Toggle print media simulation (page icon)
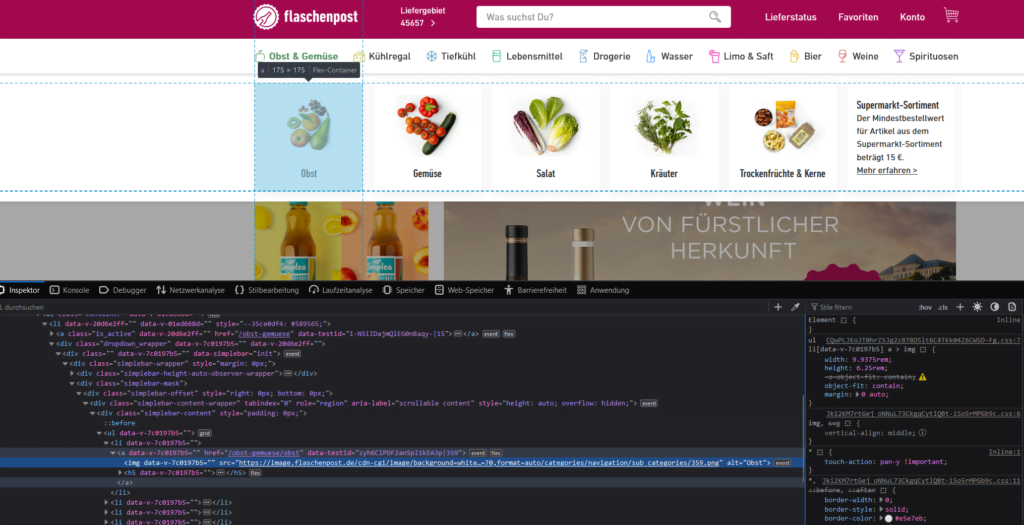1024x525 pixels. coord(1012,307)
